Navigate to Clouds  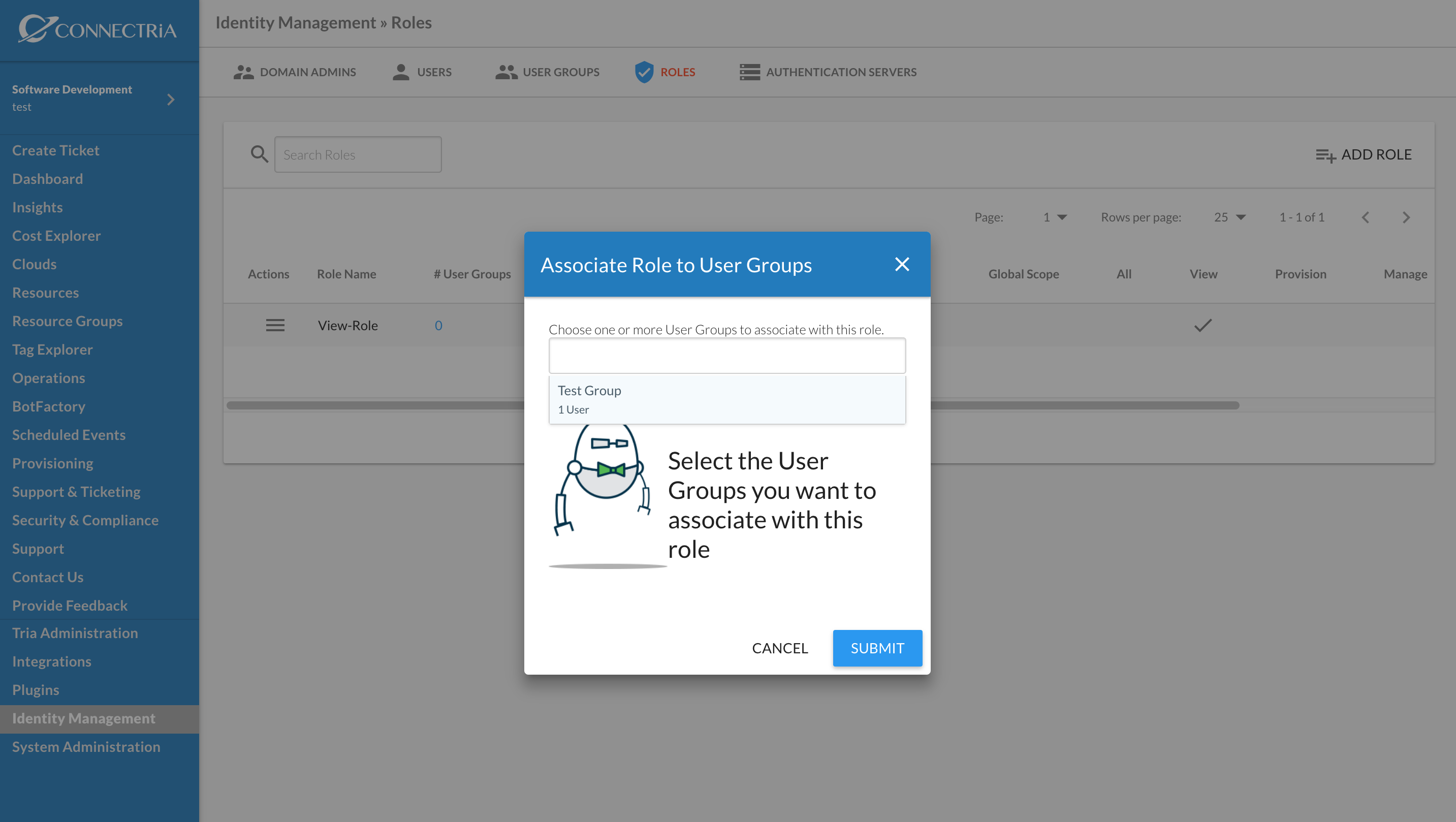(35, 264)
